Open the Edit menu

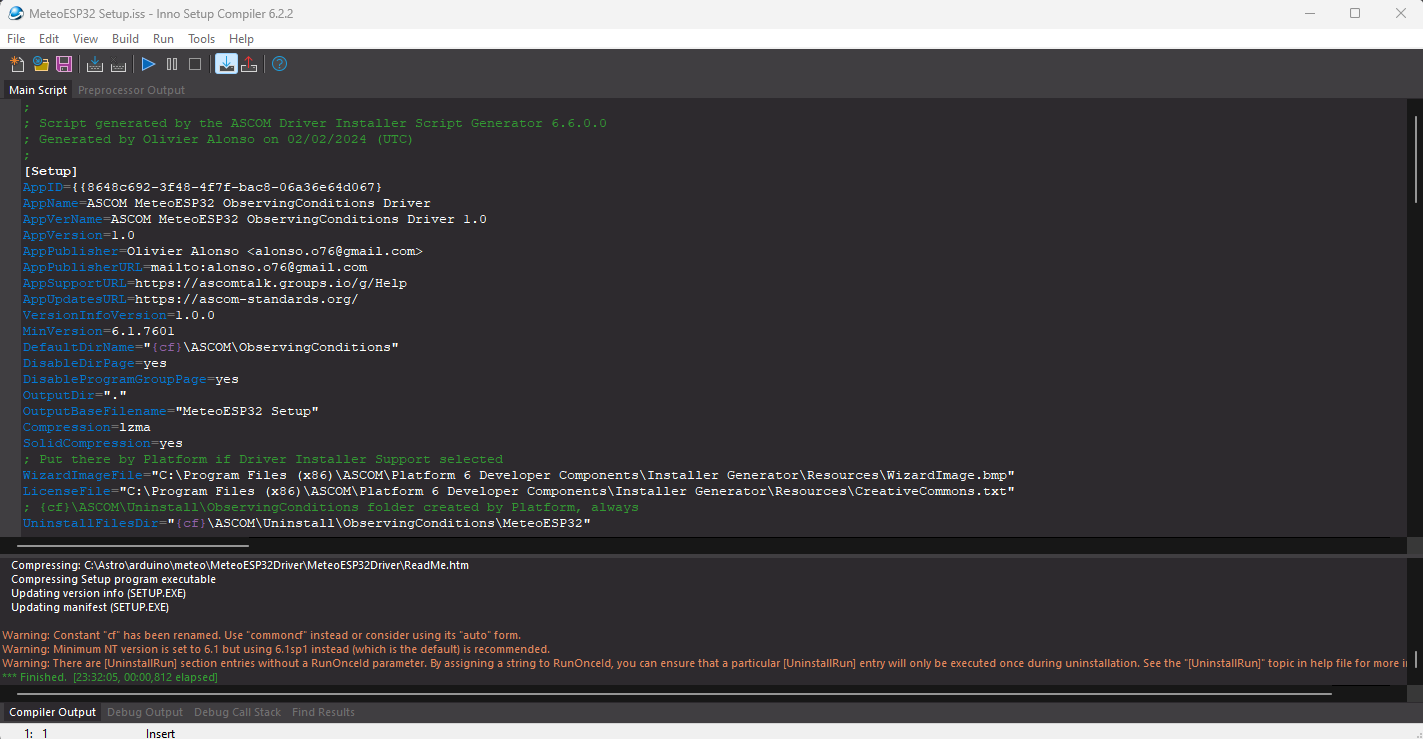coord(49,39)
